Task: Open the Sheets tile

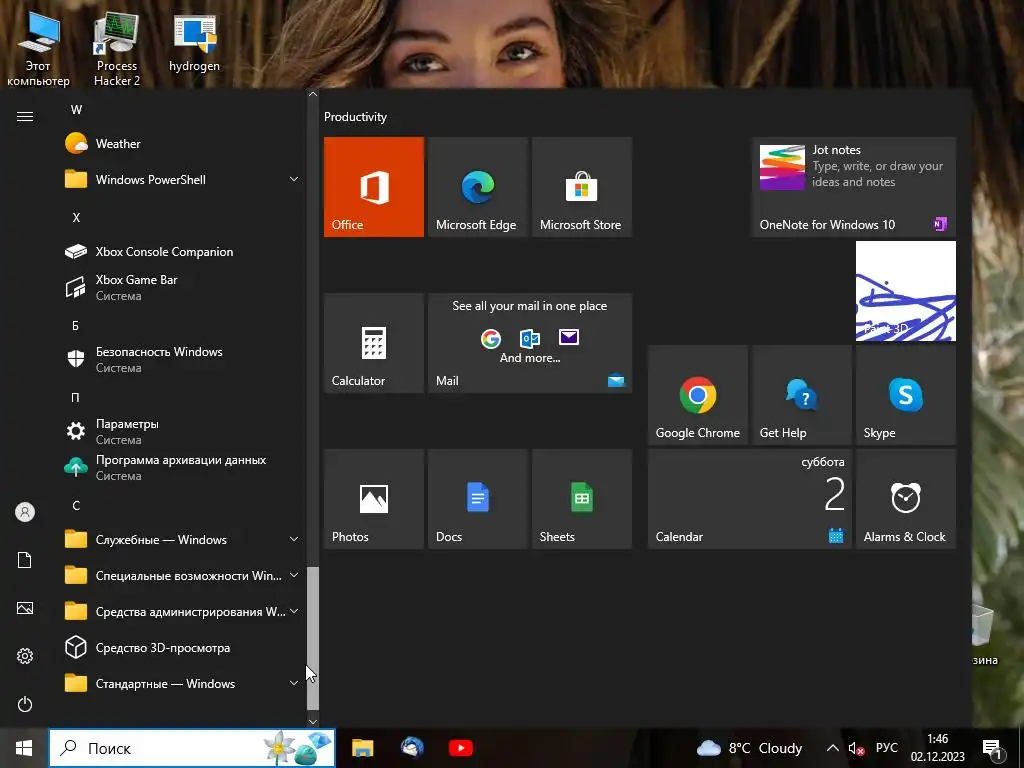Action: 582,499
